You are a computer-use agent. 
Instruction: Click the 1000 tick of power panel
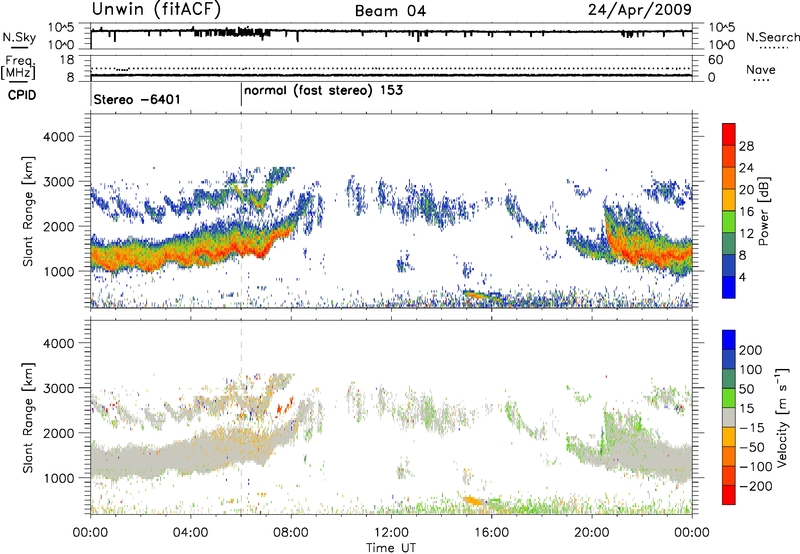58,271
